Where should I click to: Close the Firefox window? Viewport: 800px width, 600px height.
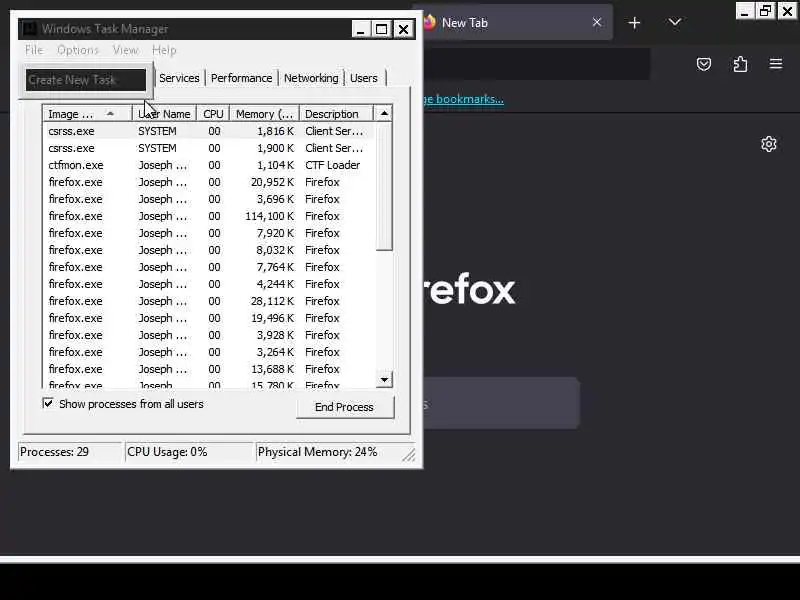(x=787, y=11)
